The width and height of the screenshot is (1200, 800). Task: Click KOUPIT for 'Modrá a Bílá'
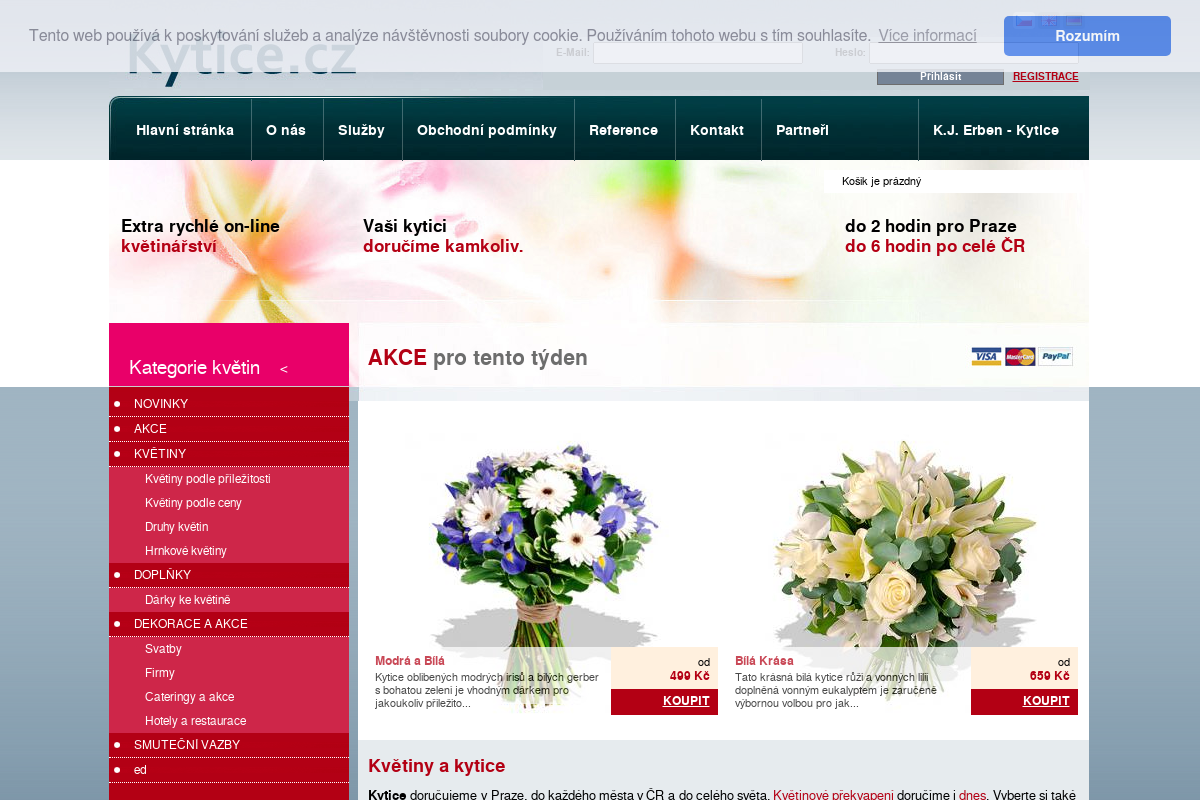tap(685, 701)
